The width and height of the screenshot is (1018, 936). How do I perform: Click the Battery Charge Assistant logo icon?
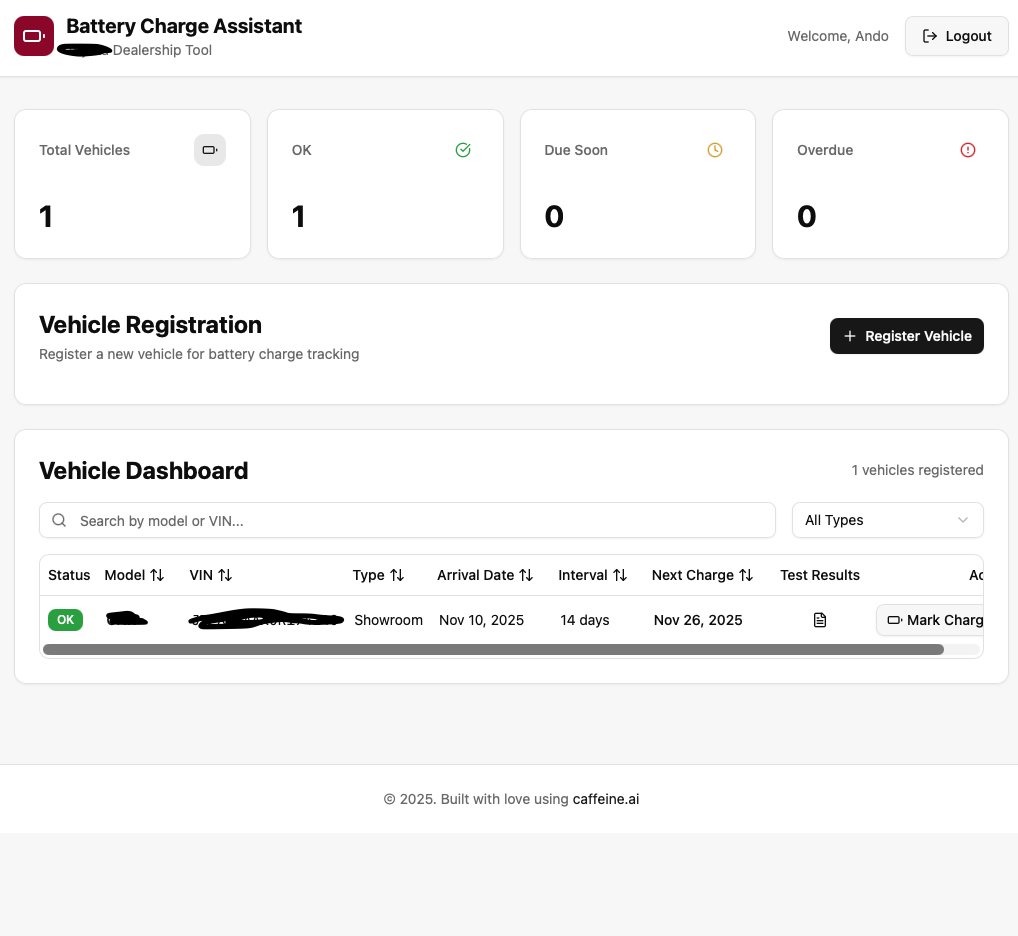[x=34, y=36]
